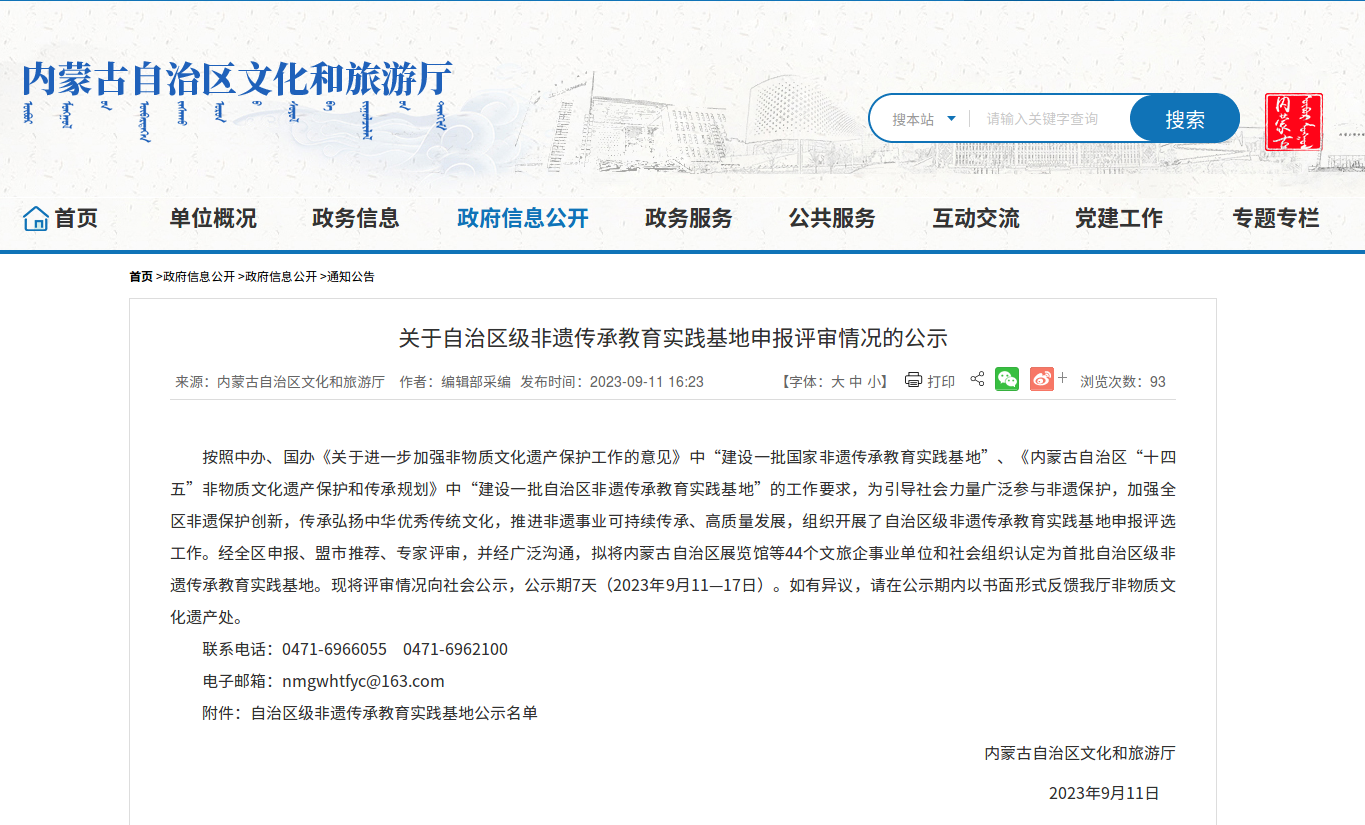The width and height of the screenshot is (1365, 825).
Task: Open the 政务信息 navigation menu
Action: (355, 218)
